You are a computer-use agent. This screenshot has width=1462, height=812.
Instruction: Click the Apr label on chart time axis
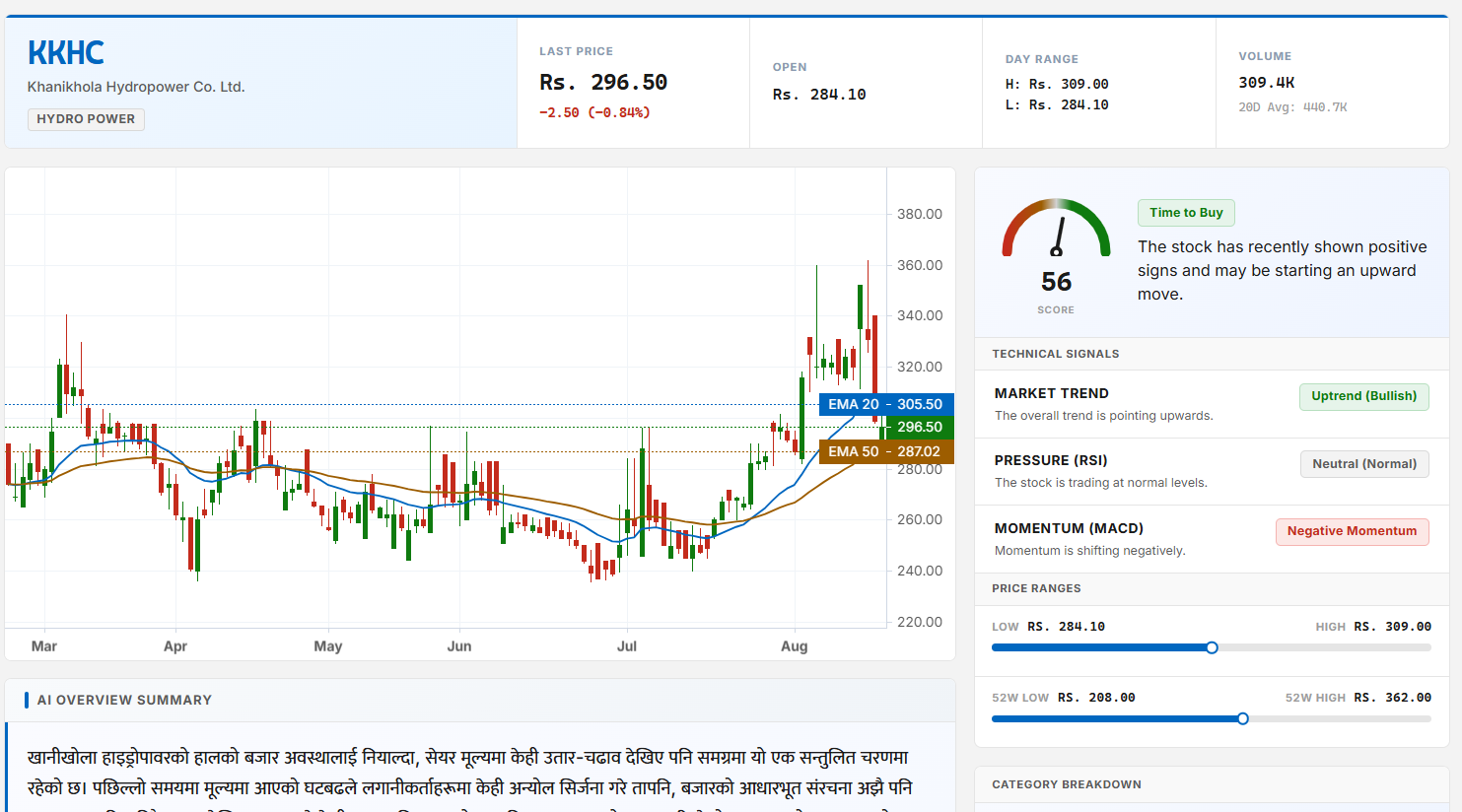175,646
